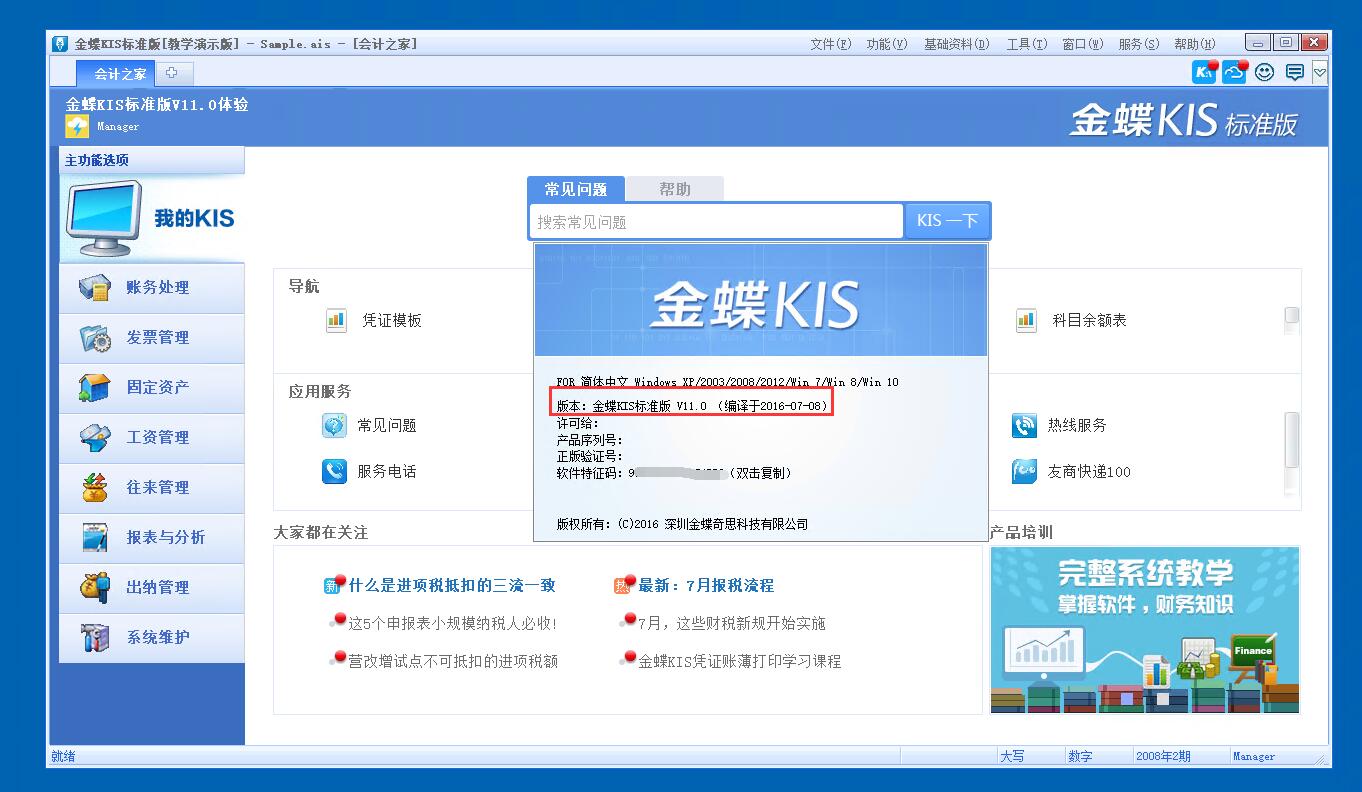The height and width of the screenshot is (792, 1362).
Task: Open 报表与分析 module
Action: tap(151, 538)
